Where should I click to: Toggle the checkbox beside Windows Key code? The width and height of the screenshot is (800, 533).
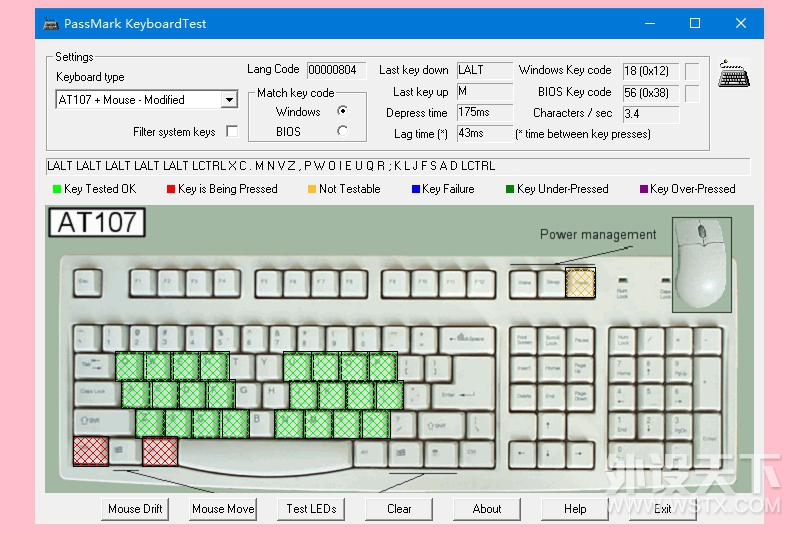692,71
